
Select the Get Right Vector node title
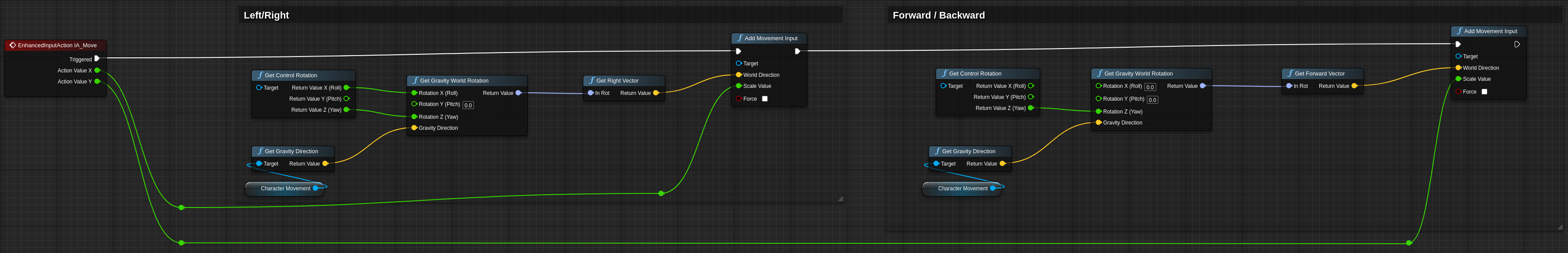tap(617, 80)
